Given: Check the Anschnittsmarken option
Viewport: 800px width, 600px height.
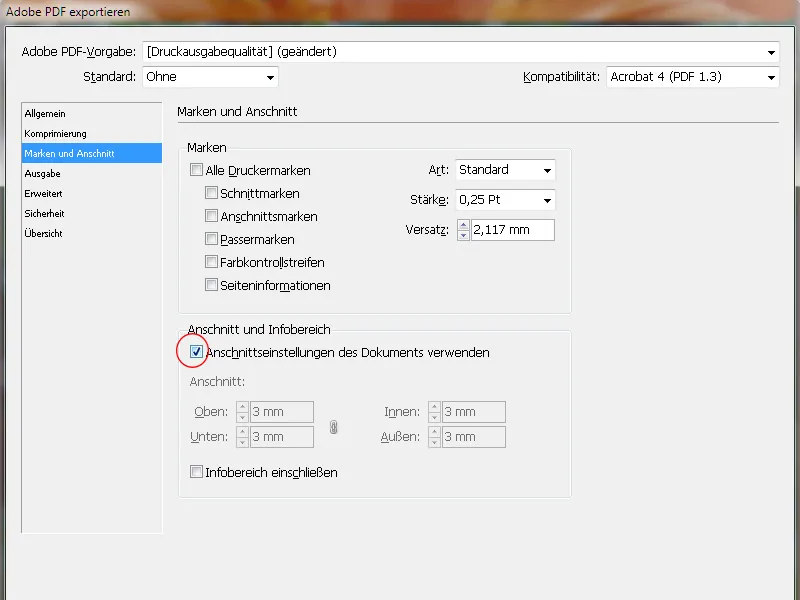Looking at the screenshot, I should pyautogui.click(x=211, y=216).
